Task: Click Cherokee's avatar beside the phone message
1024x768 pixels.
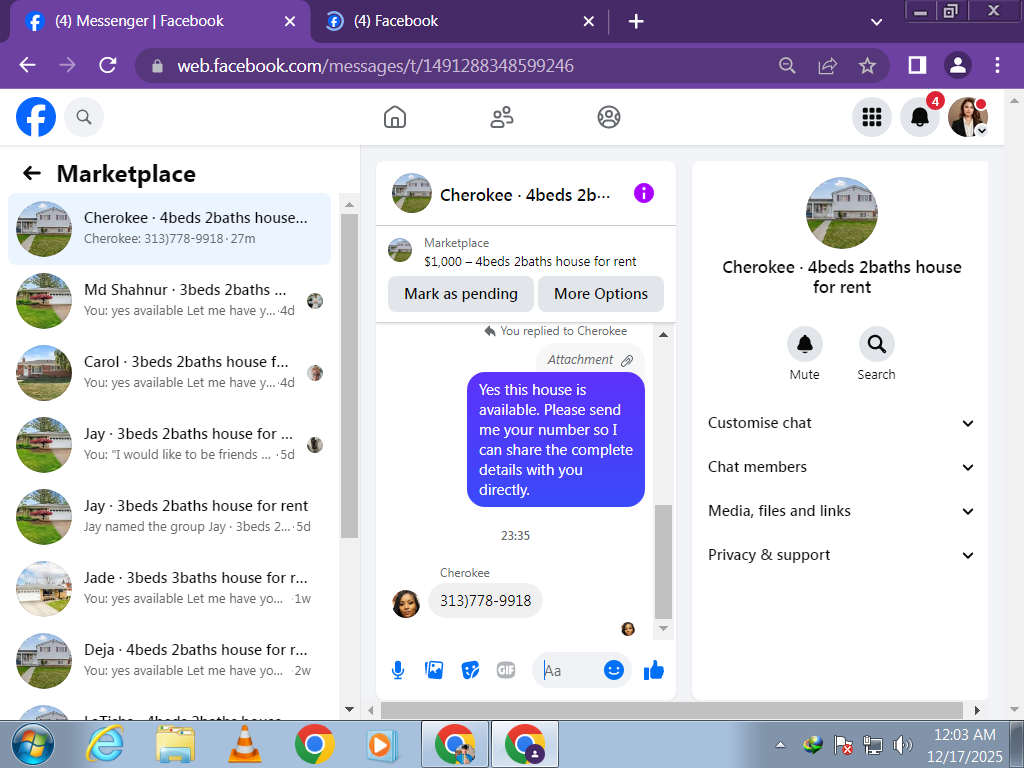Action: pos(406,603)
